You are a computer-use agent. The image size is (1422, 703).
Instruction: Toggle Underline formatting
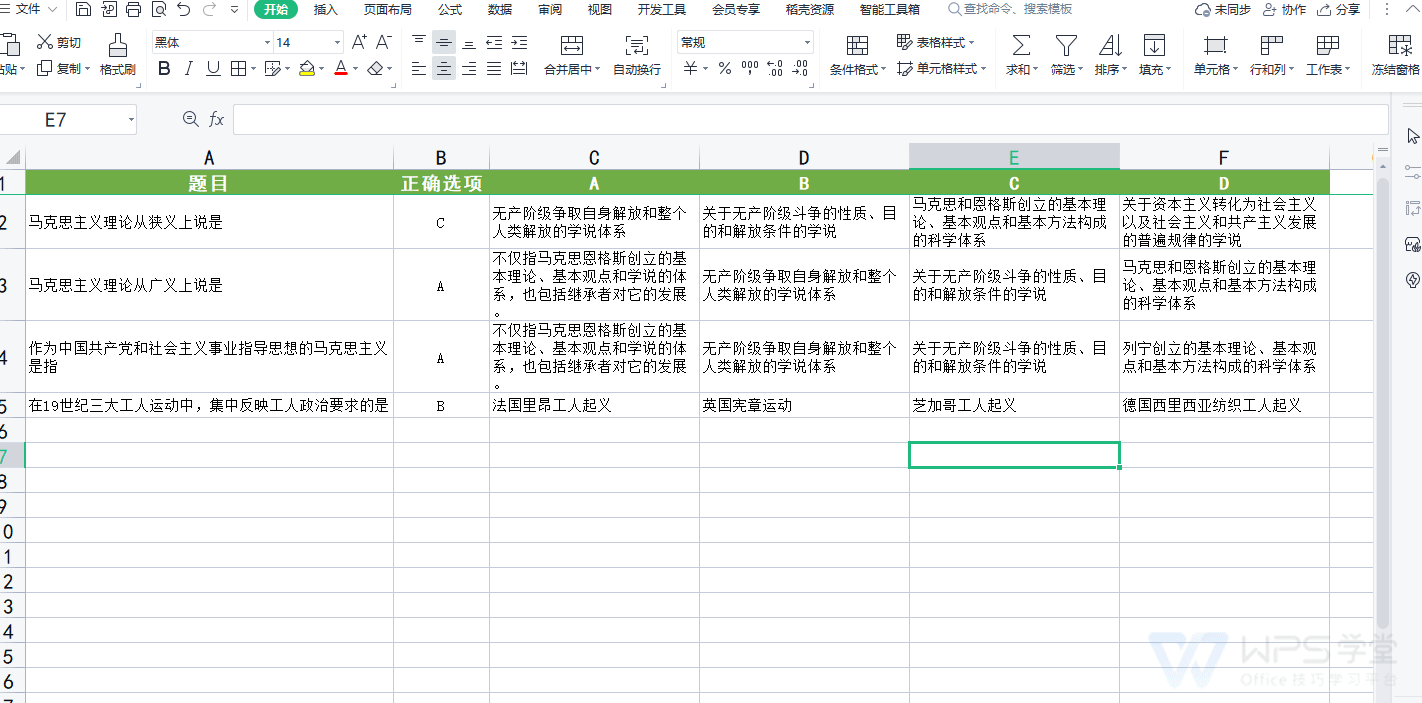[x=213, y=68]
